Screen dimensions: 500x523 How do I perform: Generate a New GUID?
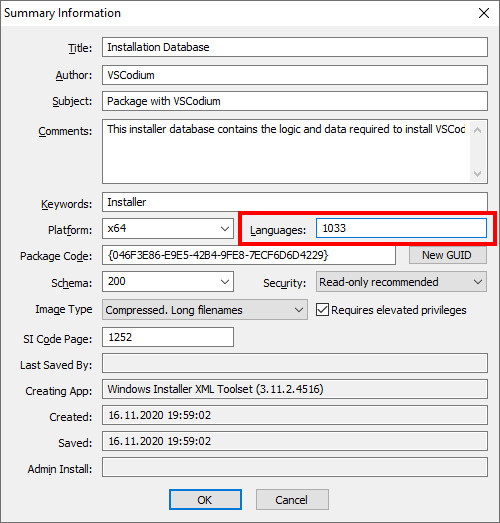(448, 255)
